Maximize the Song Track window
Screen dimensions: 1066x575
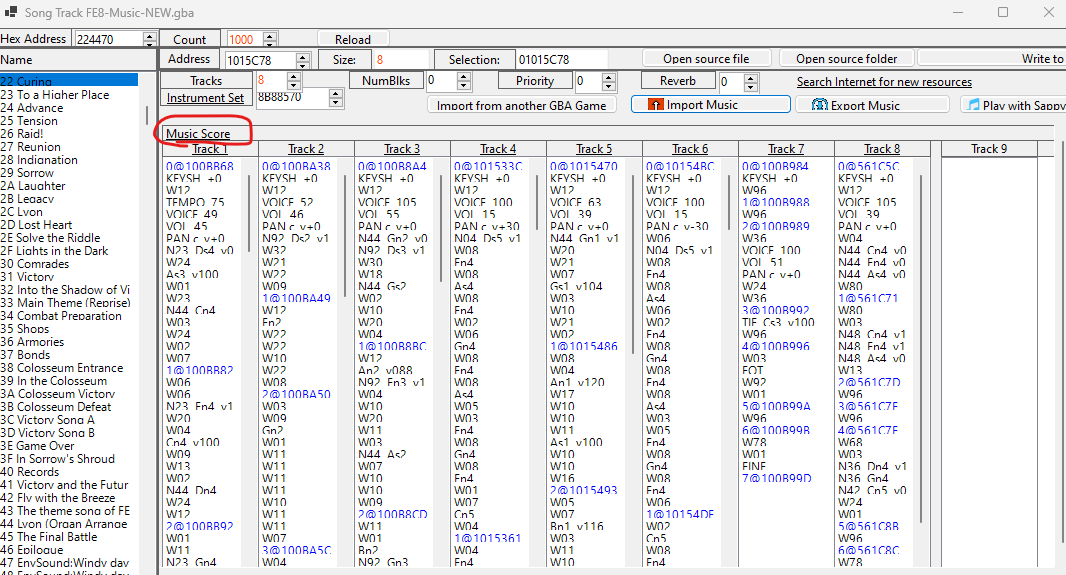pyautogui.click(x=1003, y=12)
